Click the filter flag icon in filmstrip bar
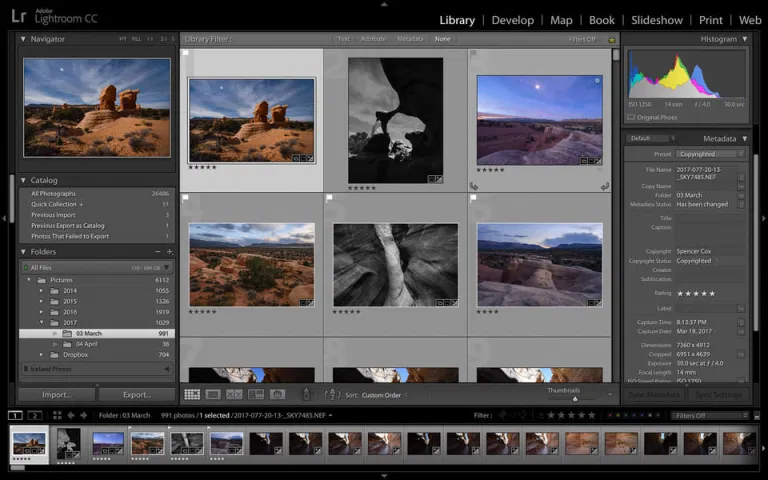Screen dimensions: 768x480 pos(503,415)
